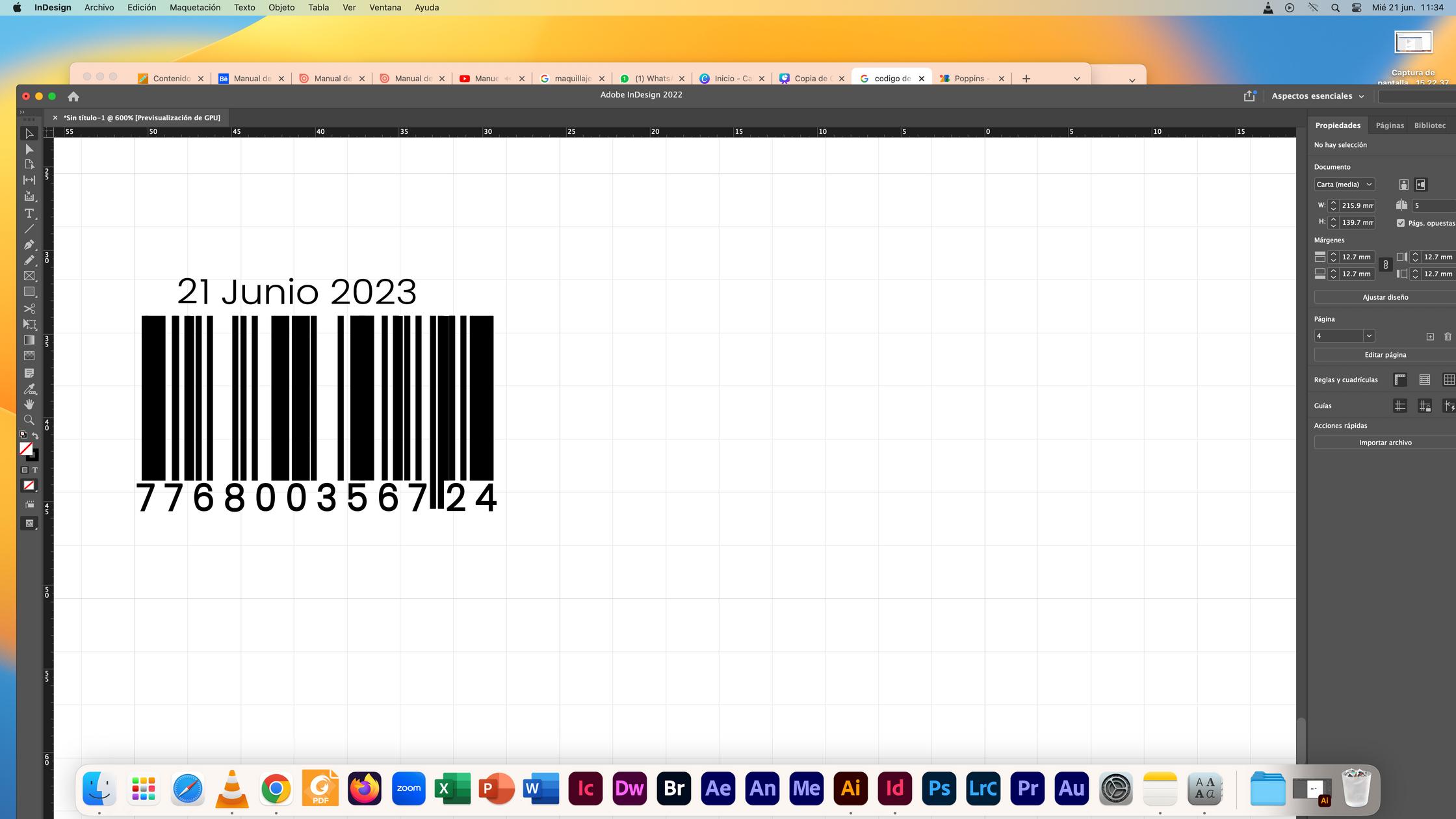The width and height of the screenshot is (1456, 819).
Task: Select the Pen tool
Action: 29,244
